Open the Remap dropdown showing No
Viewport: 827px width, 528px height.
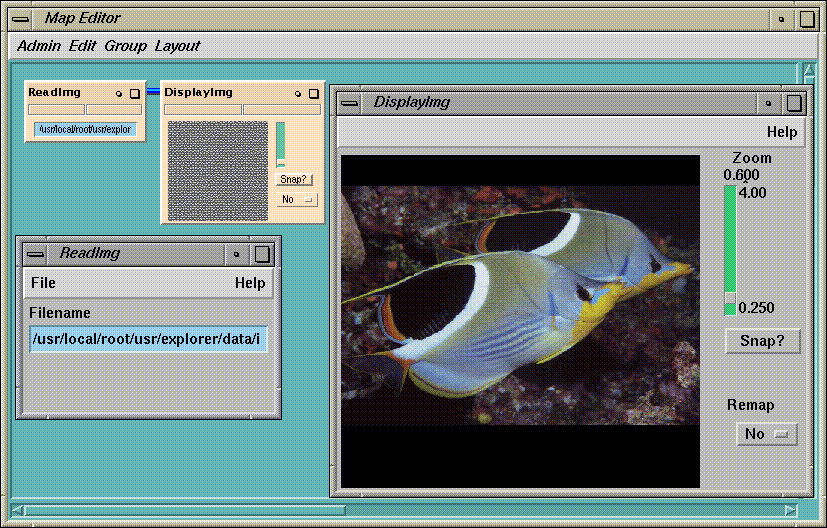pos(766,433)
